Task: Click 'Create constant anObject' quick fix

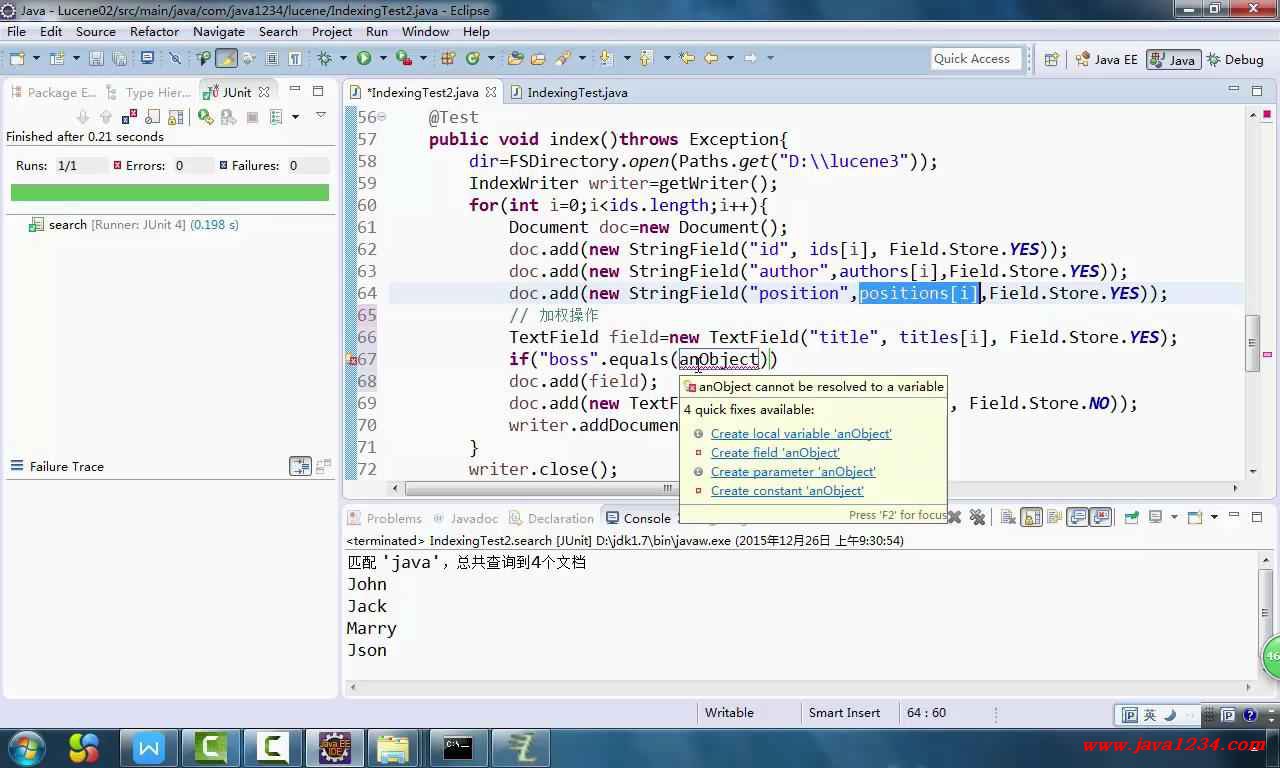Action: (787, 490)
